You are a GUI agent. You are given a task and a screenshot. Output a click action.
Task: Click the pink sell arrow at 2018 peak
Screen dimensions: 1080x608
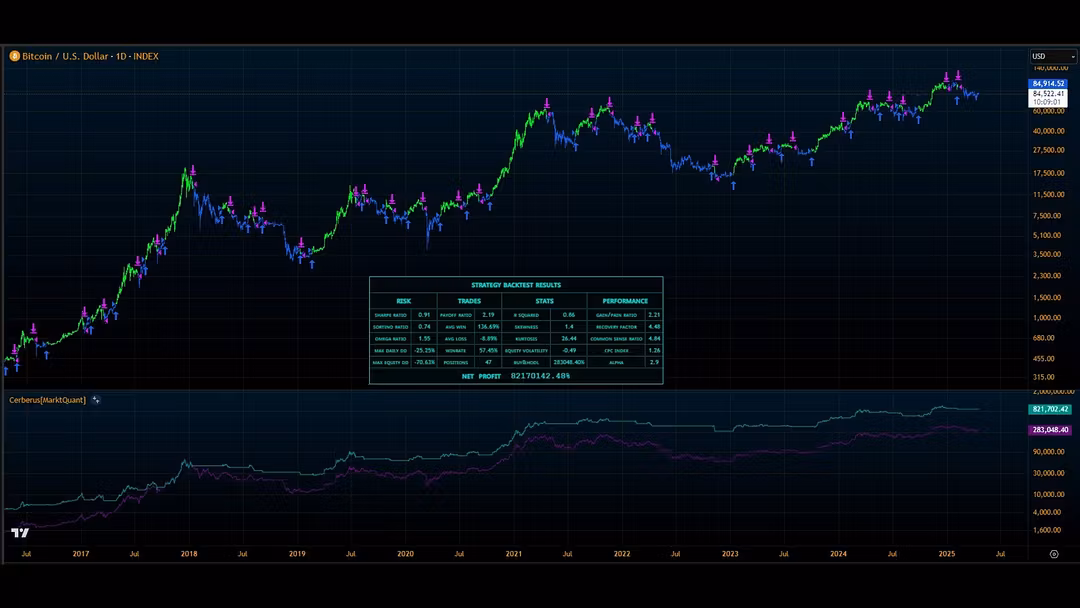coord(191,170)
